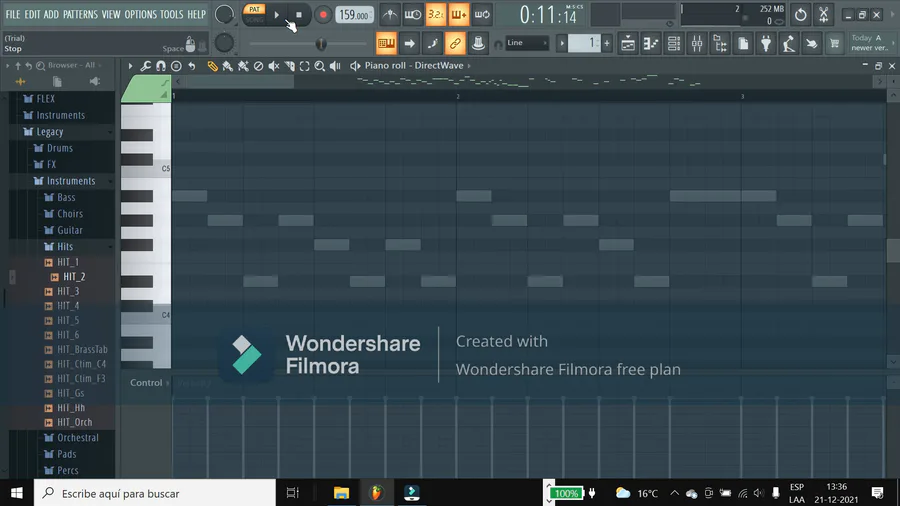
Task: Select the Mute tool in piano roll
Action: [x=274, y=66]
